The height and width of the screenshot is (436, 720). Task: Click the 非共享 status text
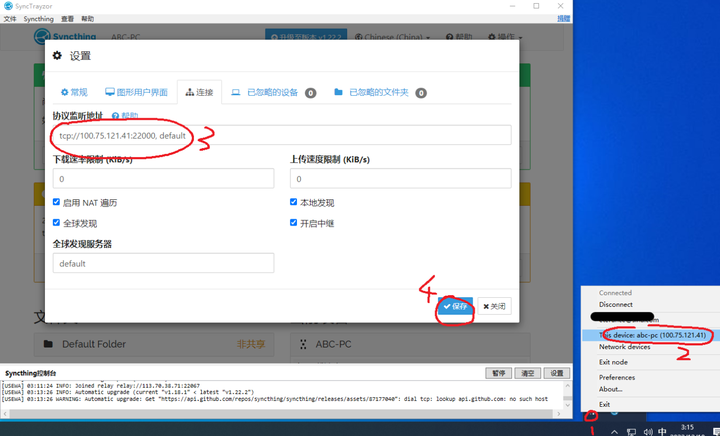coord(251,344)
